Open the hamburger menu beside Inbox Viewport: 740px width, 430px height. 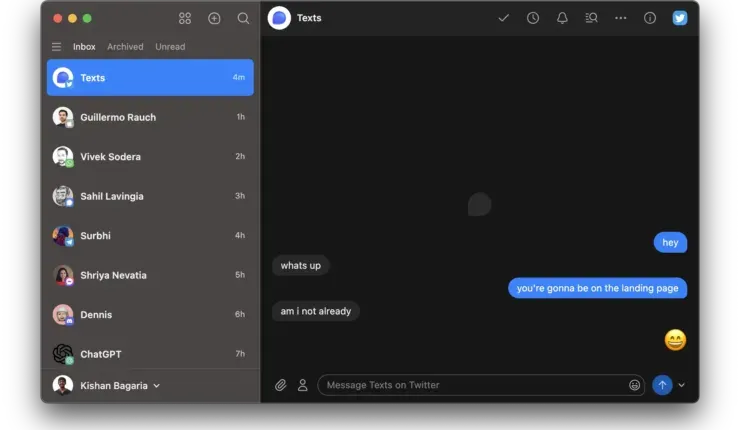[57, 47]
